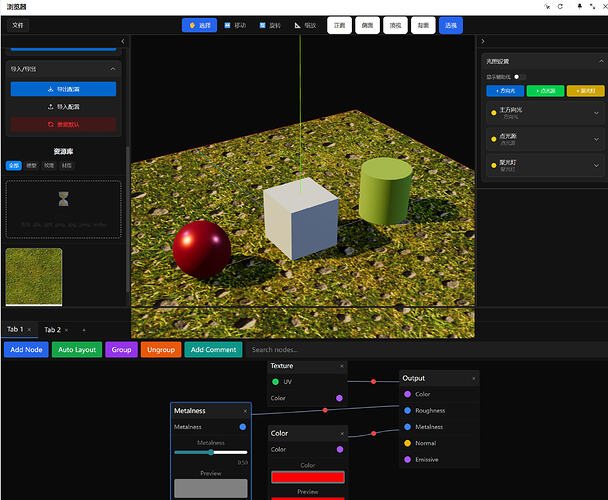
Task: Collapse the right sidebar panel arrow
Action: (483, 41)
